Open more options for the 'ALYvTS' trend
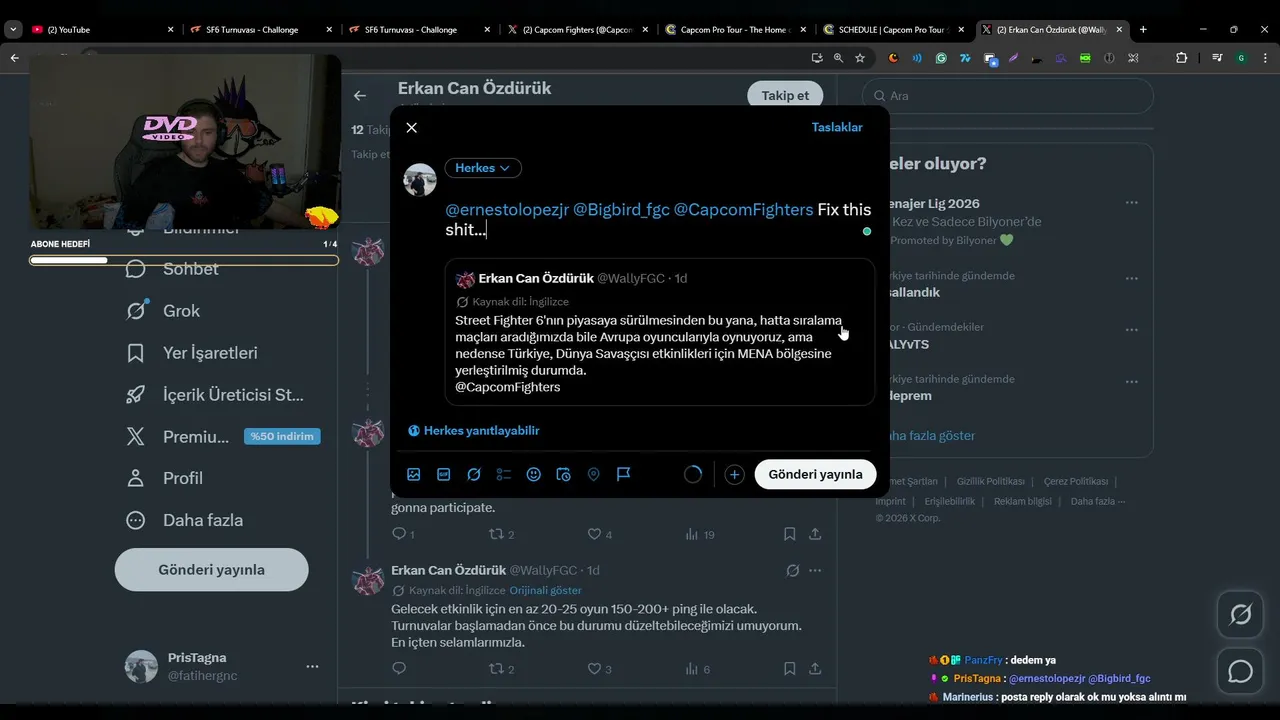Screen dimensions: 1280x720 click(1131, 329)
